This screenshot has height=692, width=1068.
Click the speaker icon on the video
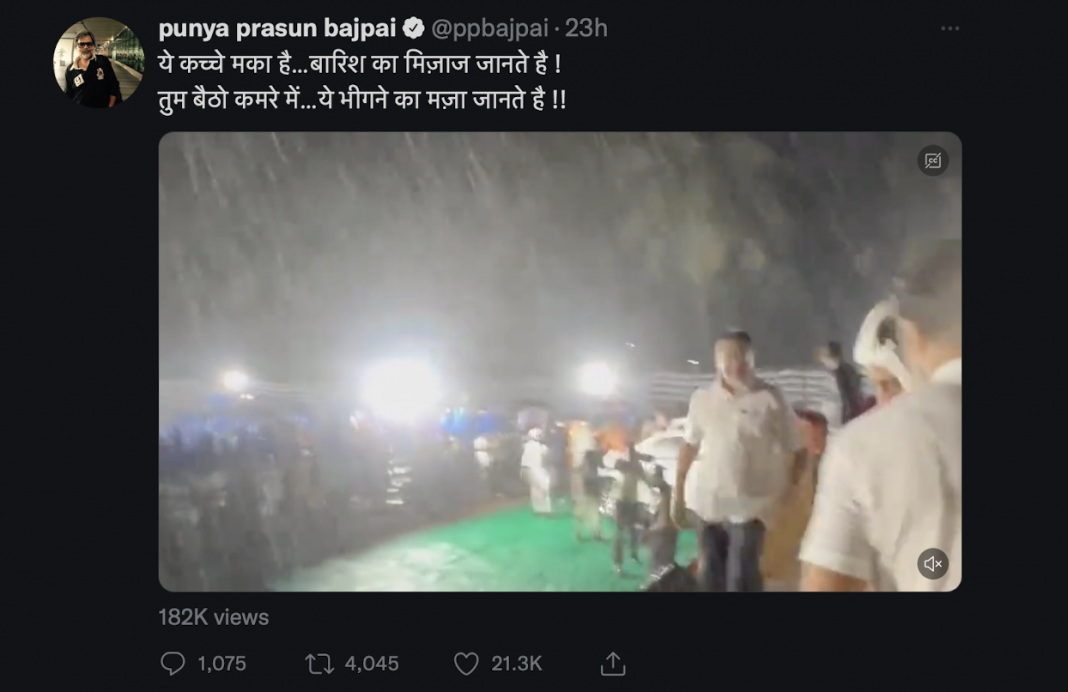[x=934, y=563]
